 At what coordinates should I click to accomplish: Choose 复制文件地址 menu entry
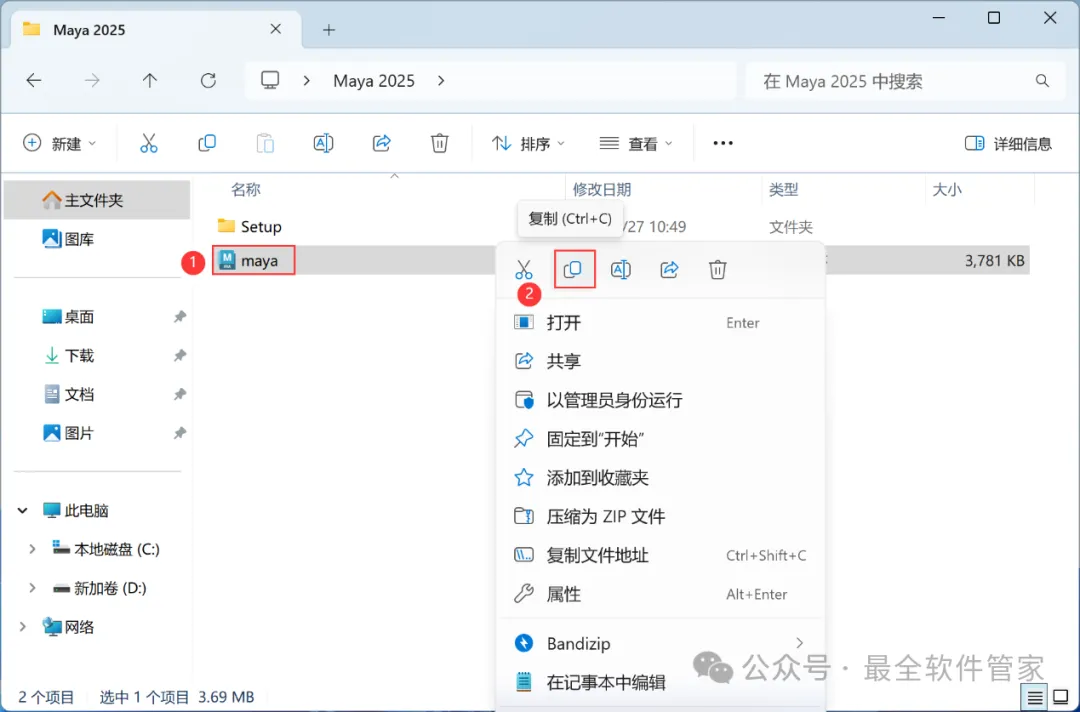point(660,555)
